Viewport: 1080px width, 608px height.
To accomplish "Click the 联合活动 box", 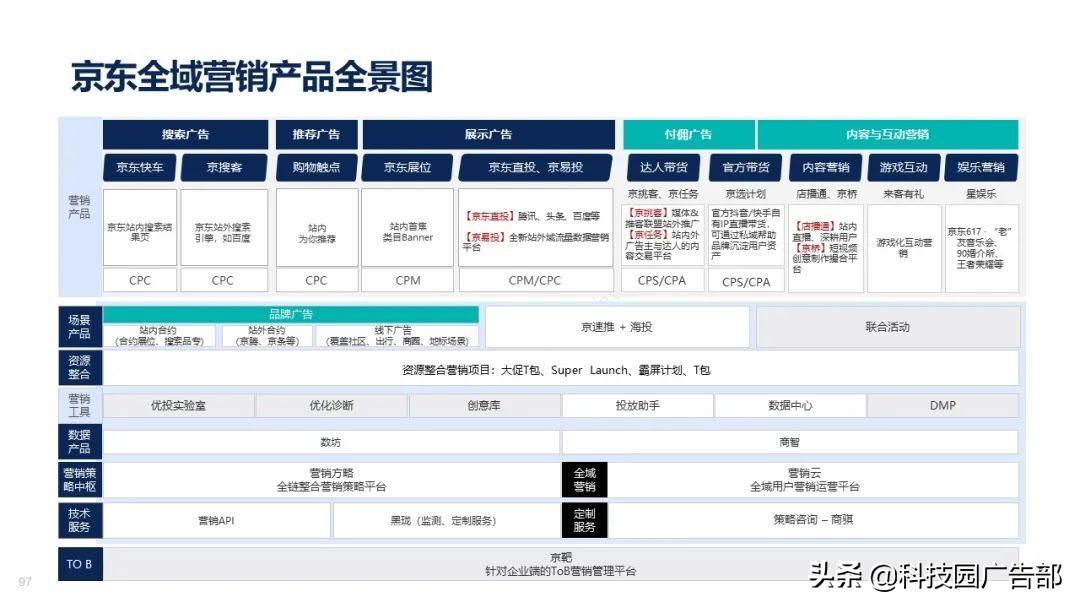I will [x=888, y=327].
